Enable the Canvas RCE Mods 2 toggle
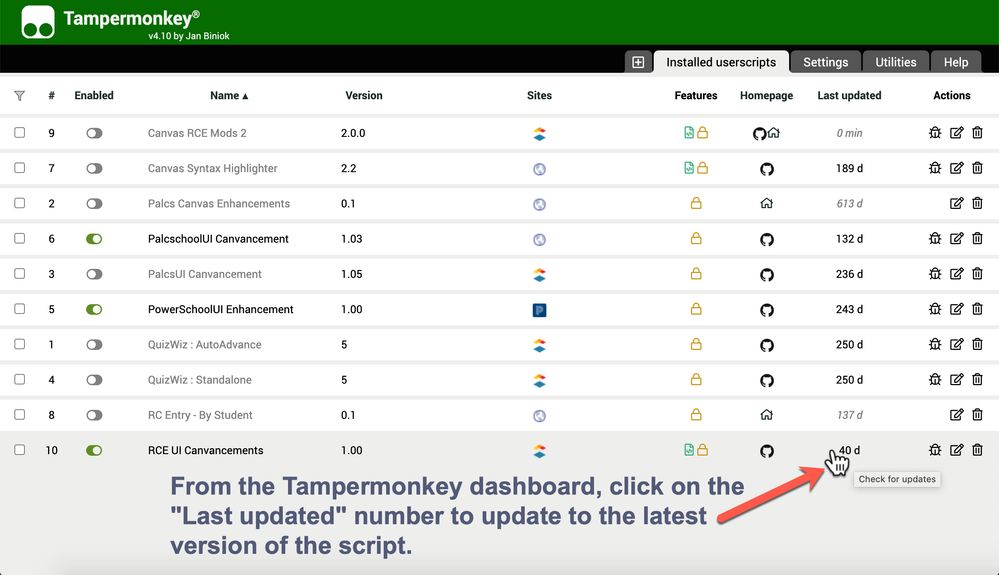 (94, 133)
